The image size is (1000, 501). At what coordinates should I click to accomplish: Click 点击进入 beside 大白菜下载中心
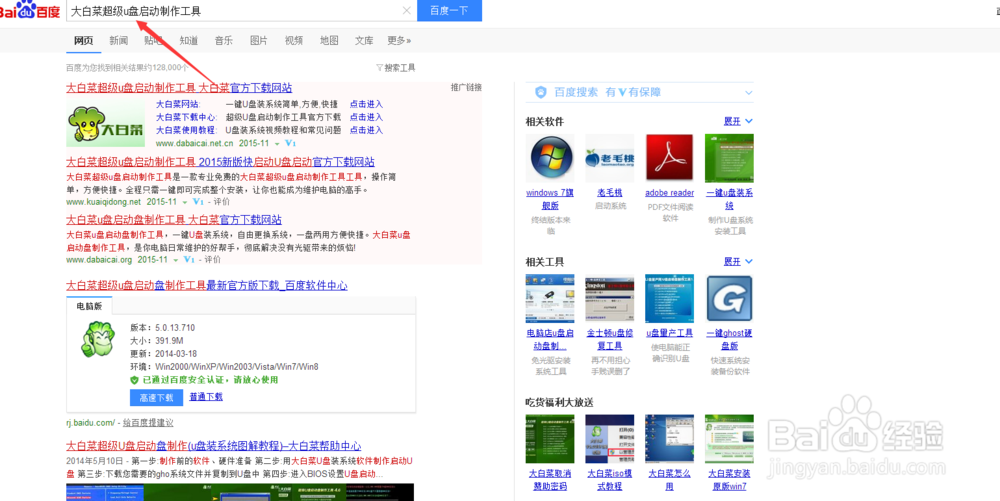[x=366, y=117]
